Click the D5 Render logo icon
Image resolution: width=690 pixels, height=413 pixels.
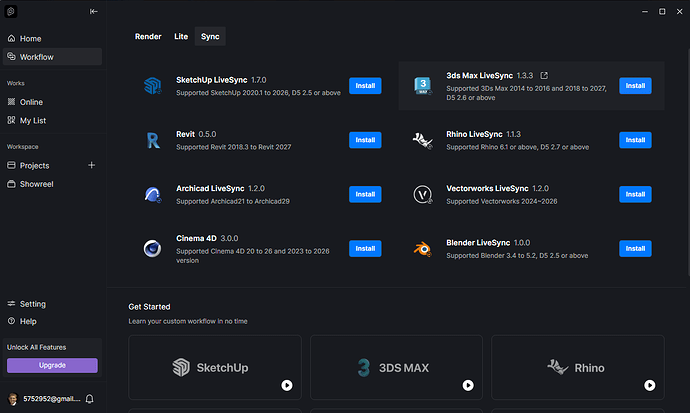[11, 11]
